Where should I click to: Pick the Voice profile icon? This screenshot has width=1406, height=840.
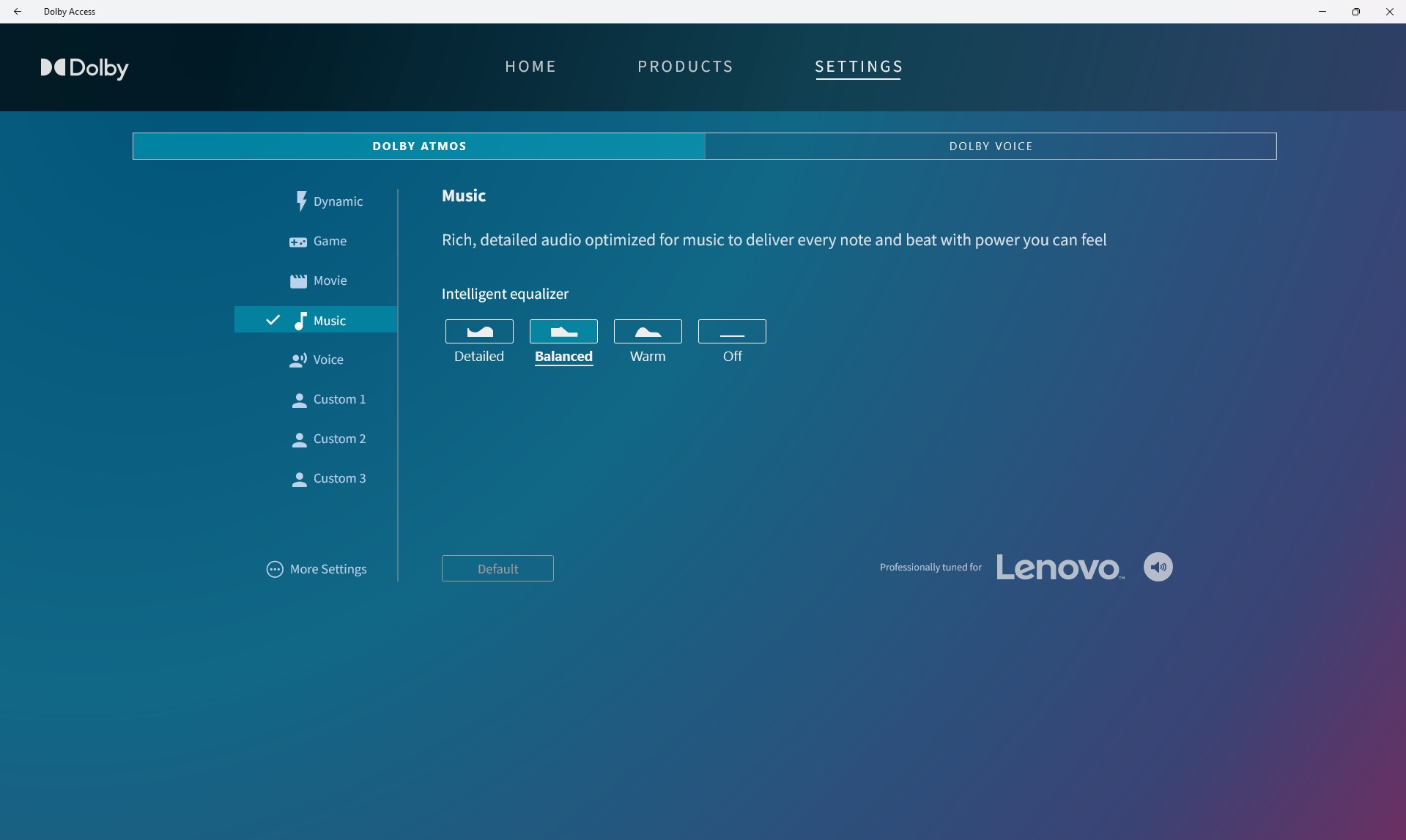click(298, 360)
